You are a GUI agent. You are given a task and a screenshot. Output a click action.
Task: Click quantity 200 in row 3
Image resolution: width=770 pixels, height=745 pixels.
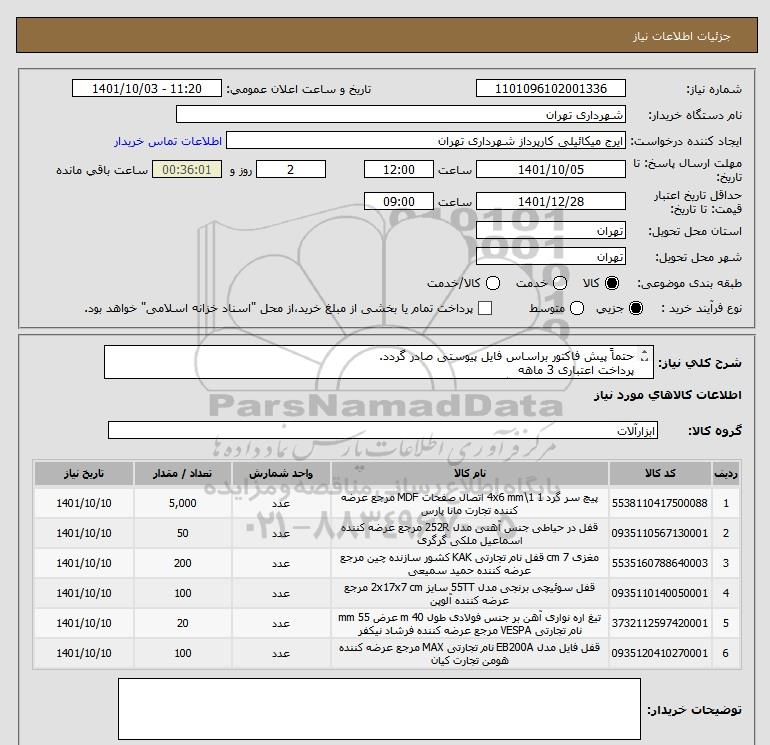183,563
